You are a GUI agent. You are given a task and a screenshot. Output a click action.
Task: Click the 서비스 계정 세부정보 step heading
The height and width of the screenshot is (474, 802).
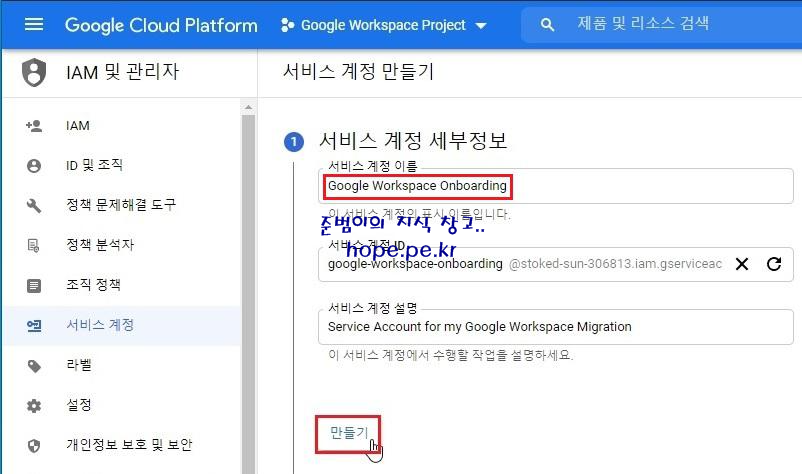(x=413, y=141)
